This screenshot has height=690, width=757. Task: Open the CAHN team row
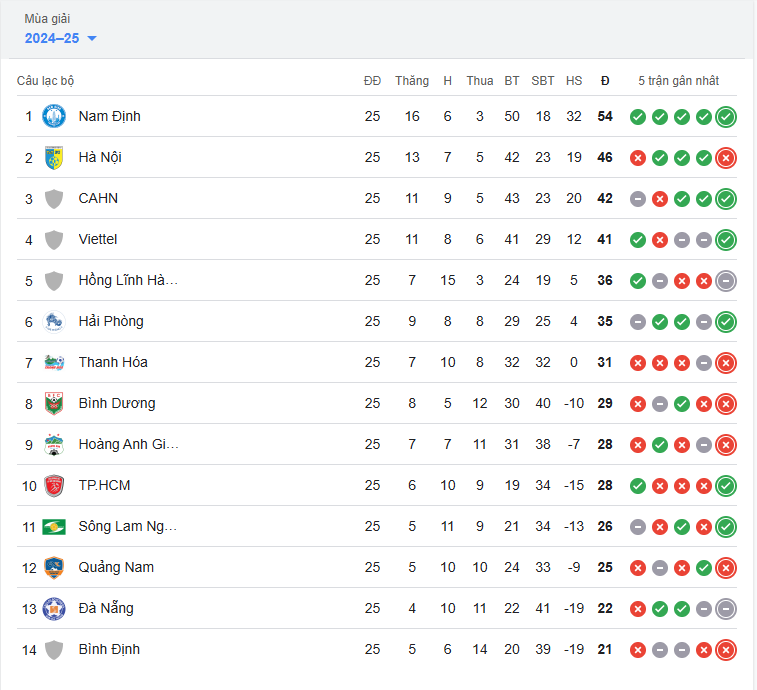(98, 198)
